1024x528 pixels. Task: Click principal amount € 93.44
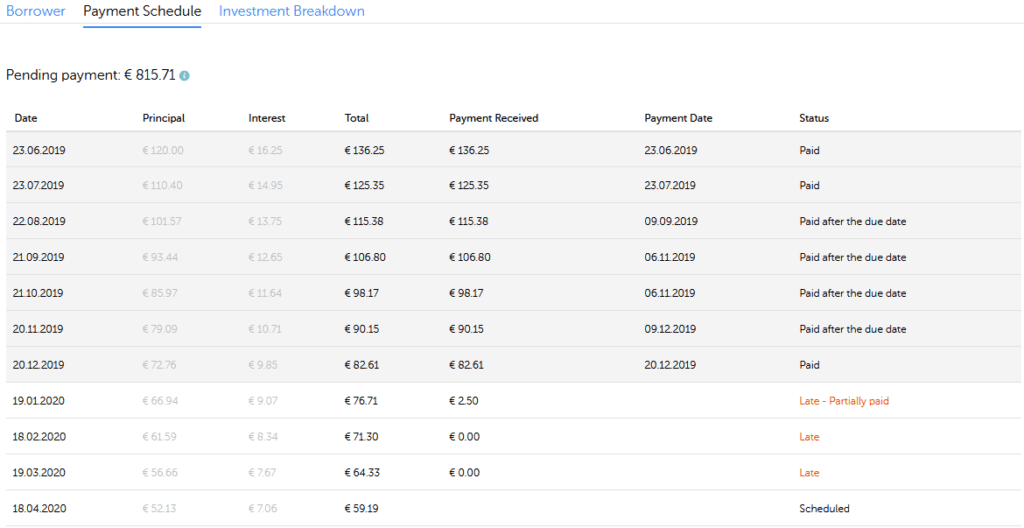[160, 257]
